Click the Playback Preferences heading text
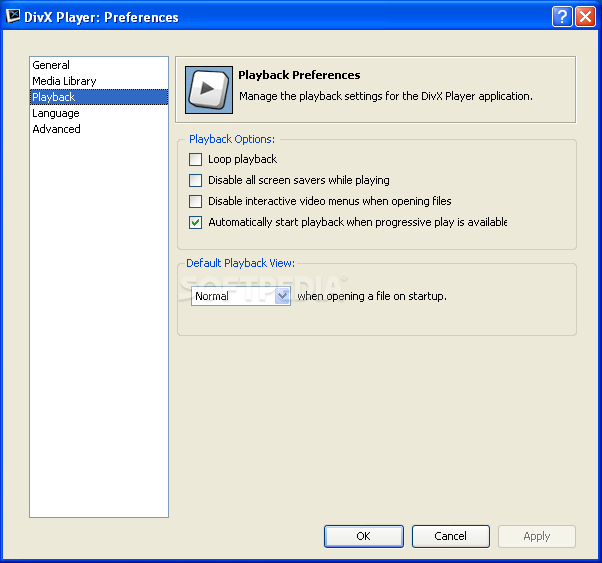Viewport: 602px width, 563px height. click(x=299, y=75)
